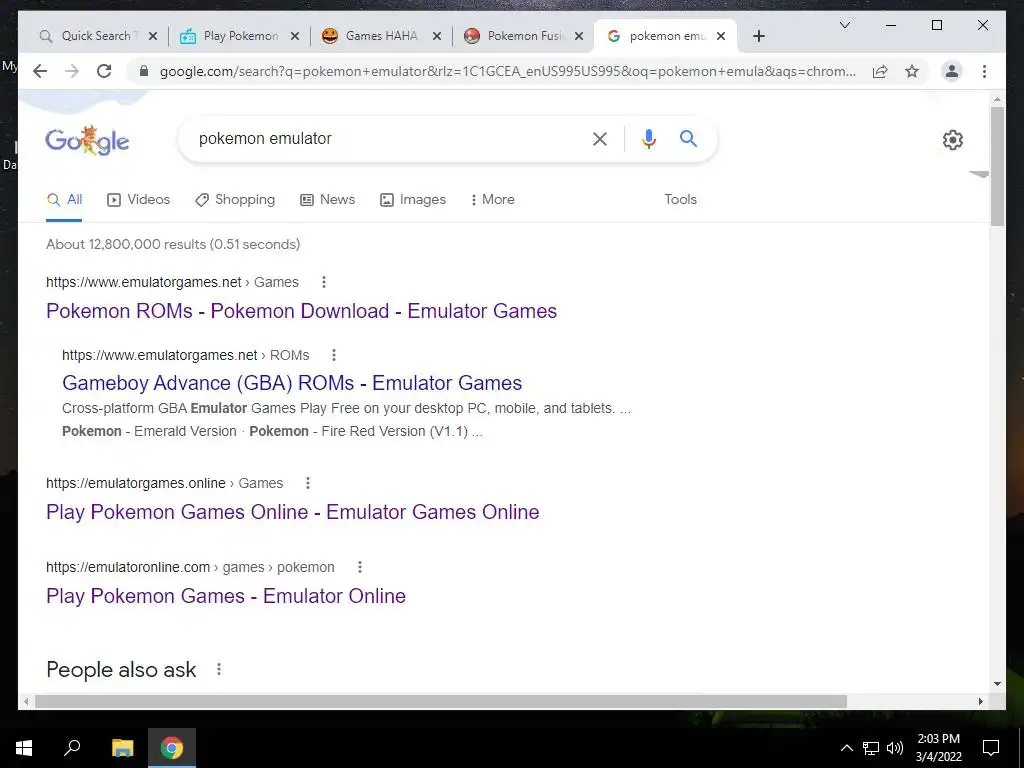Close the pokemon emulator Google tab
1024x768 pixels.
721,36
